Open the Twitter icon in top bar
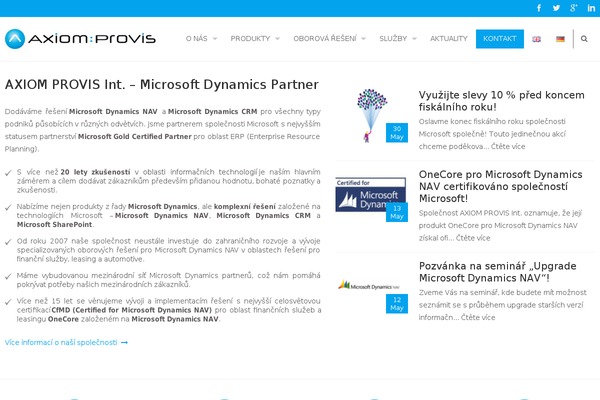Image resolution: width=600 pixels, height=400 pixels. tap(556, 8)
